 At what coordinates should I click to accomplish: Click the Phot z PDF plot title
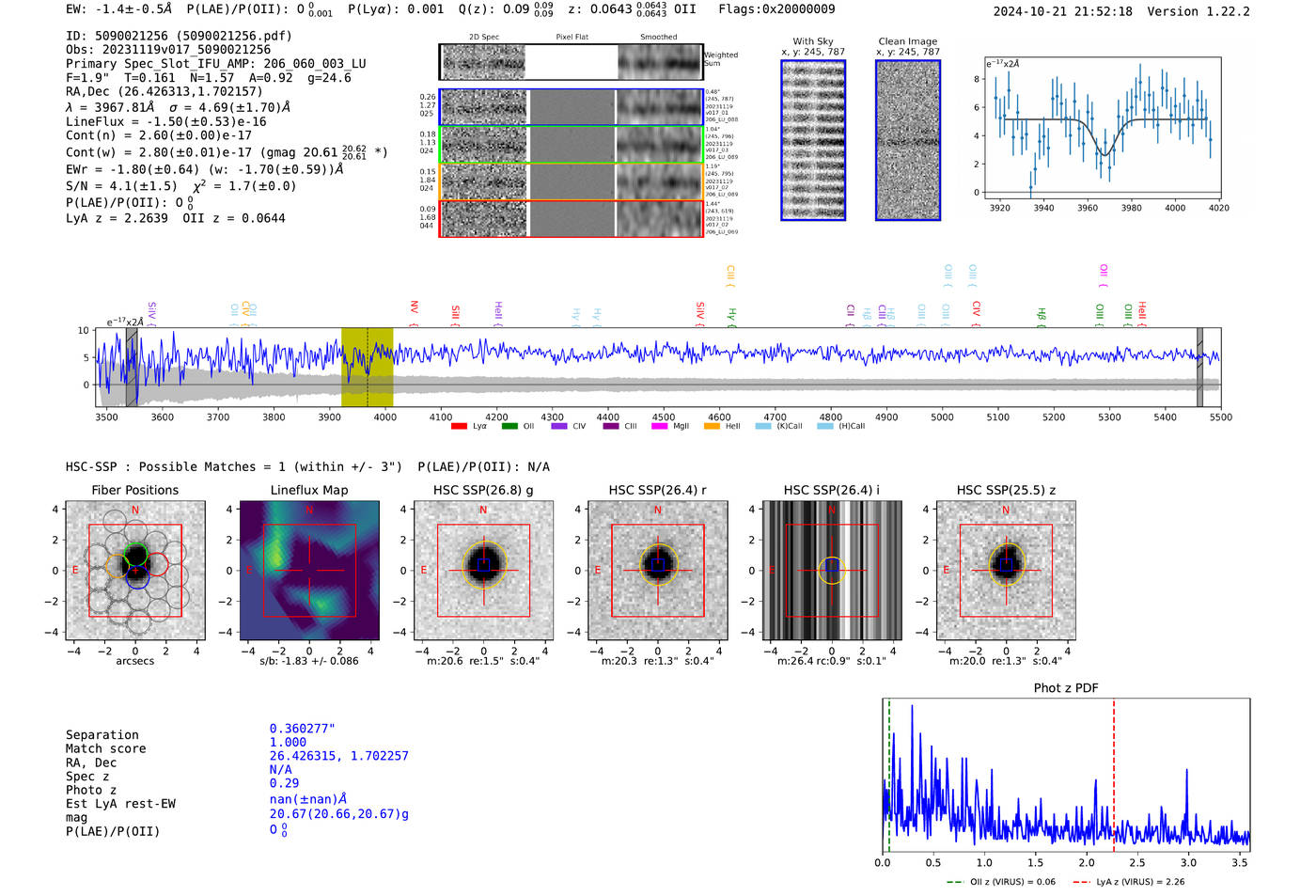pyautogui.click(x=1066, y=688)
